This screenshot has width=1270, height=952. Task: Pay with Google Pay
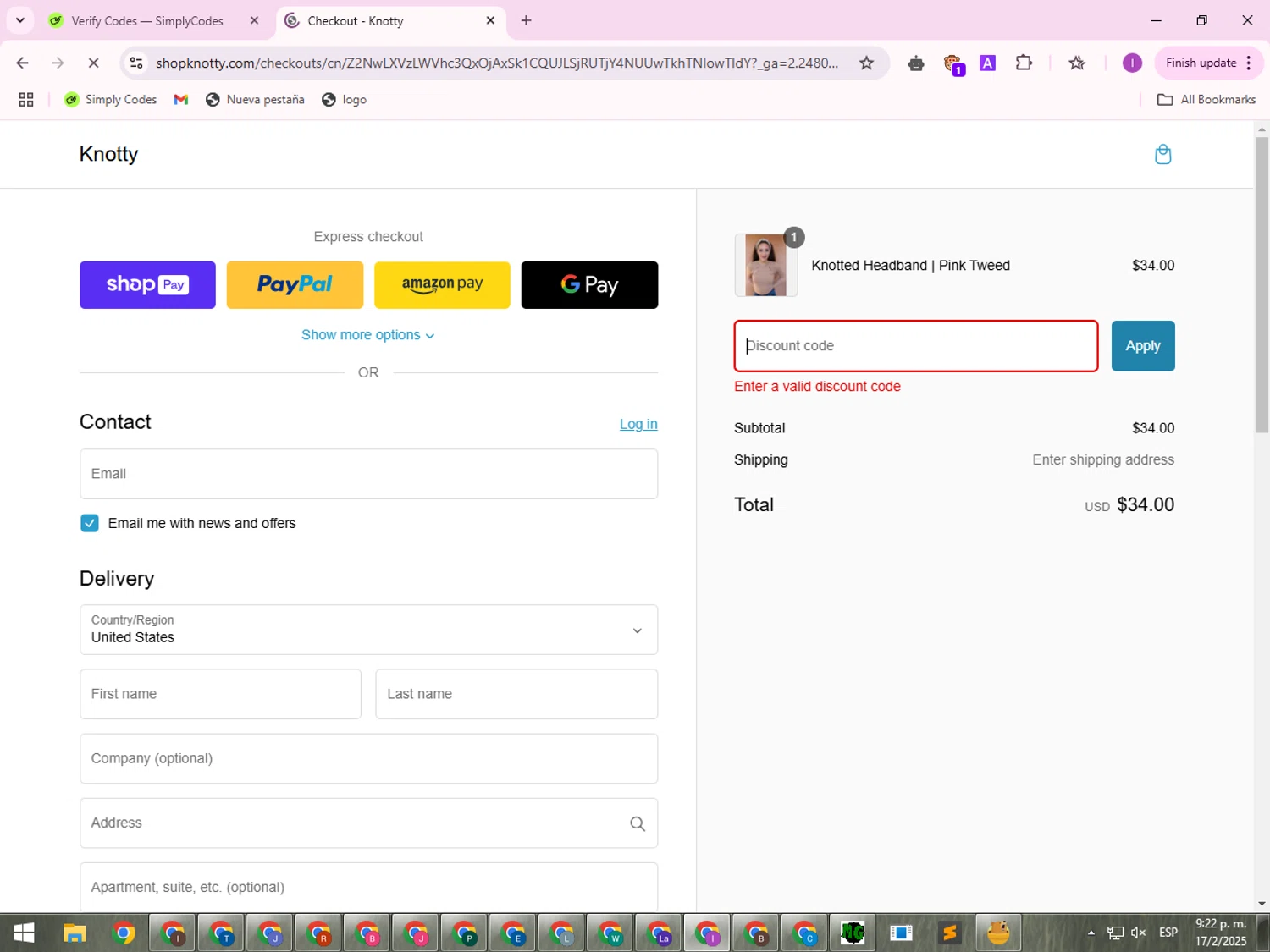pyautogui.click(x=589, y=285)
